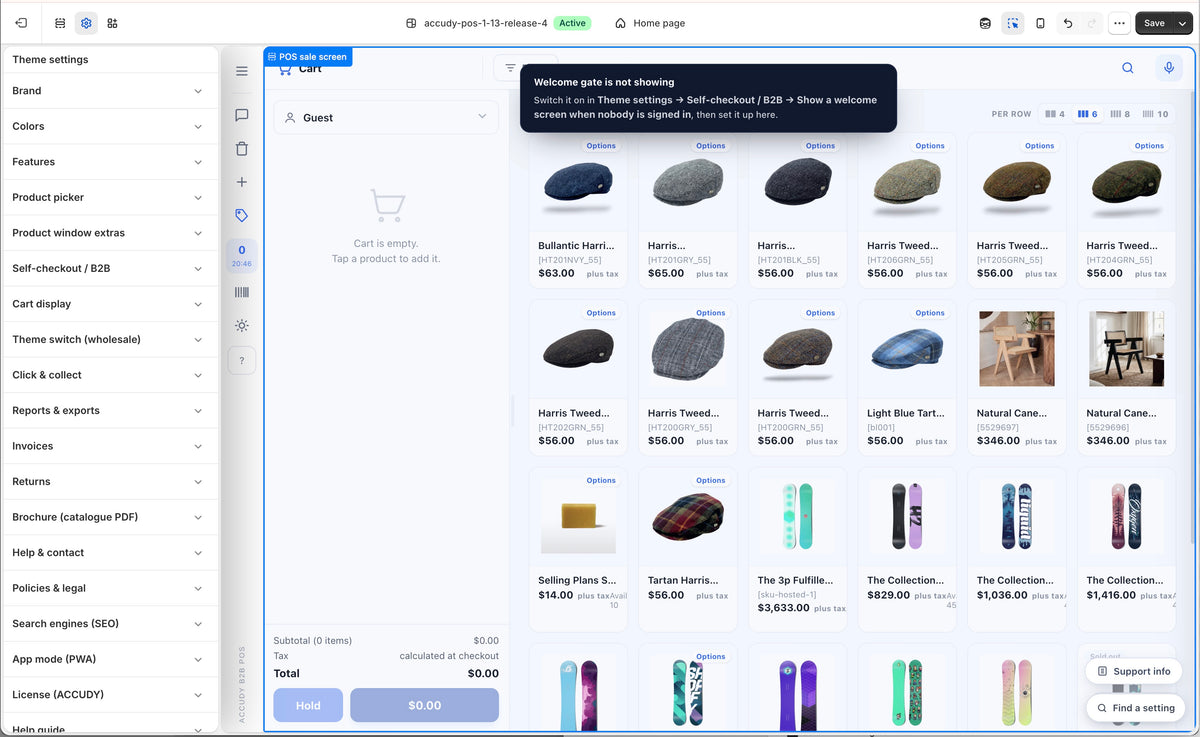Click the Find a setting button
1200x737 pixels.
tap(1134, 708)
